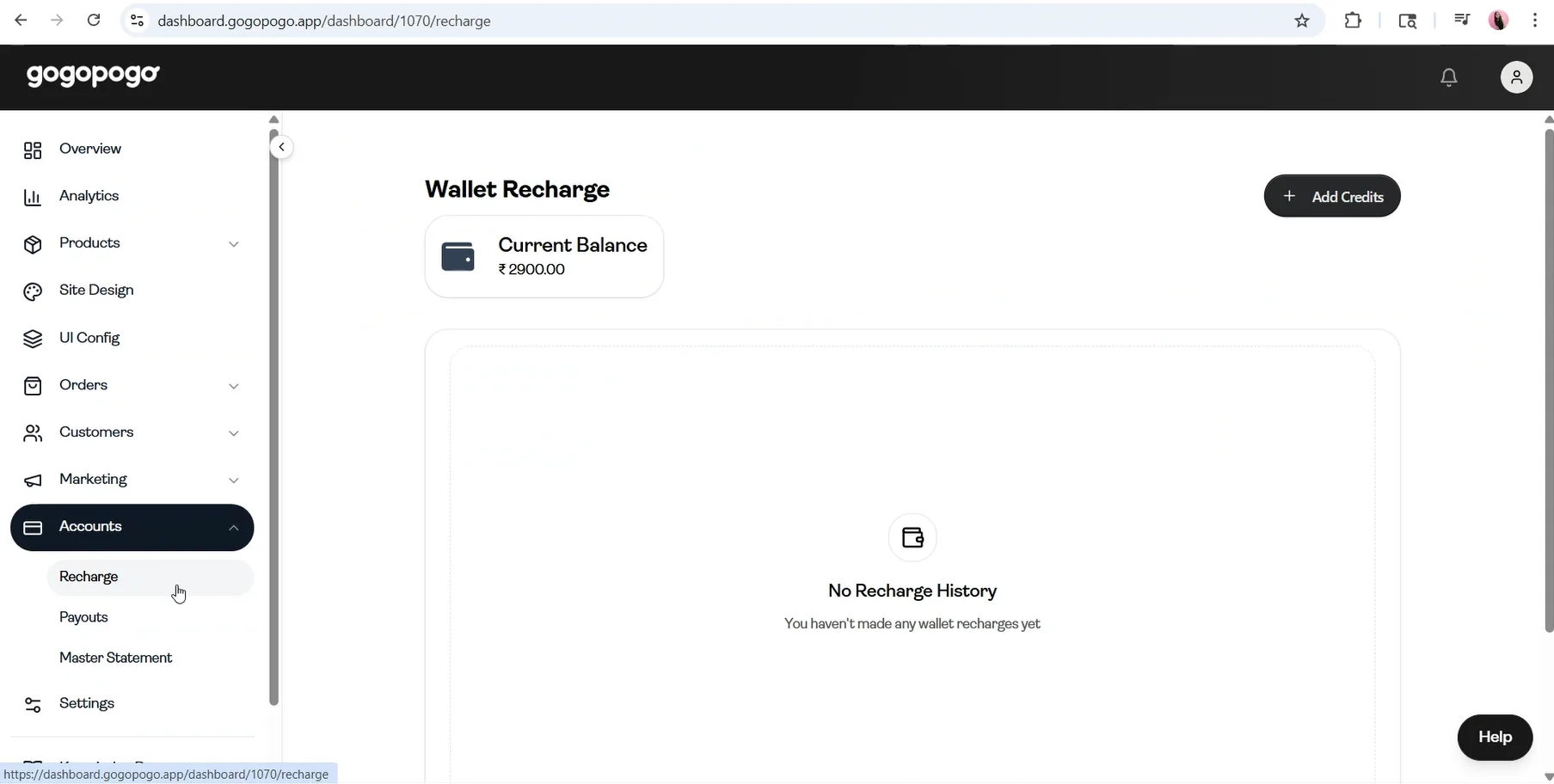Viewport: 1554px width, 784px height.
Task: Collapse the Accounts section chevron
Action: coord(233,528)
